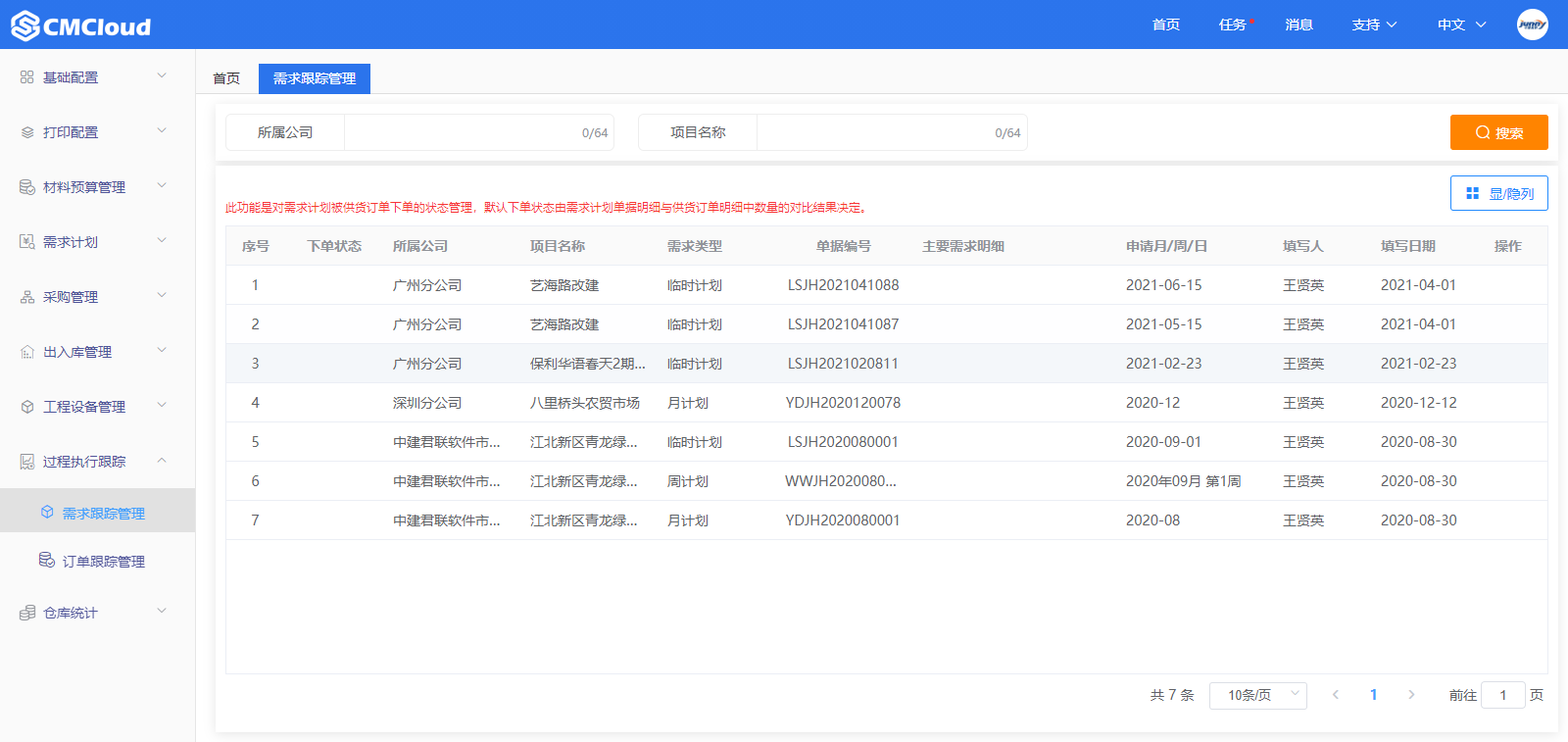Click the 2020-12-12 date cell
This screenshot has height=742, width=1568.
[x=1419, y=403]
